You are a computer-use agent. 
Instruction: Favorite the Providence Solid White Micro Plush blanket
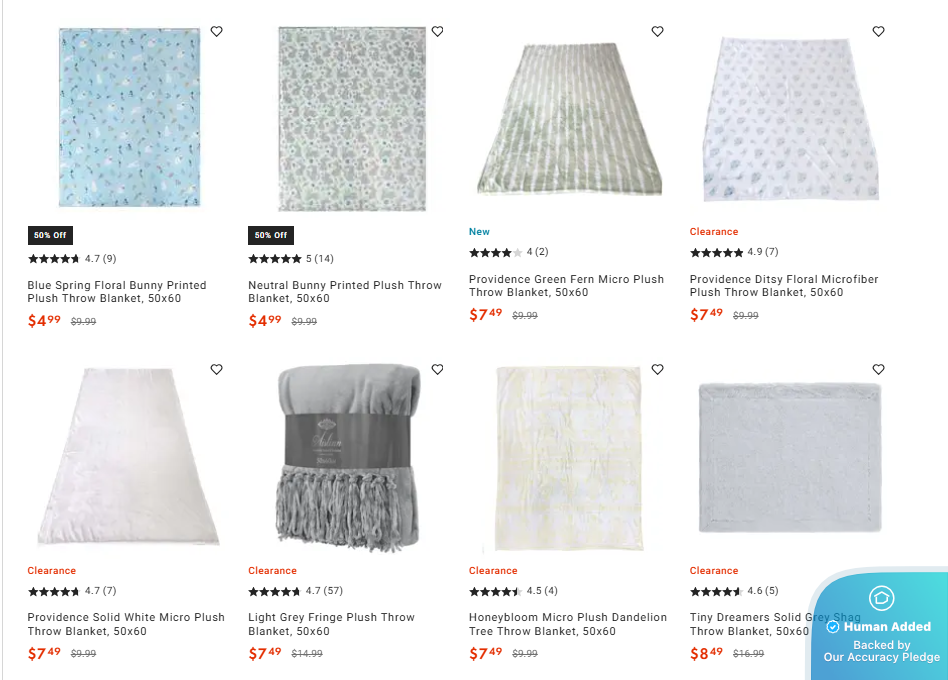216,369
